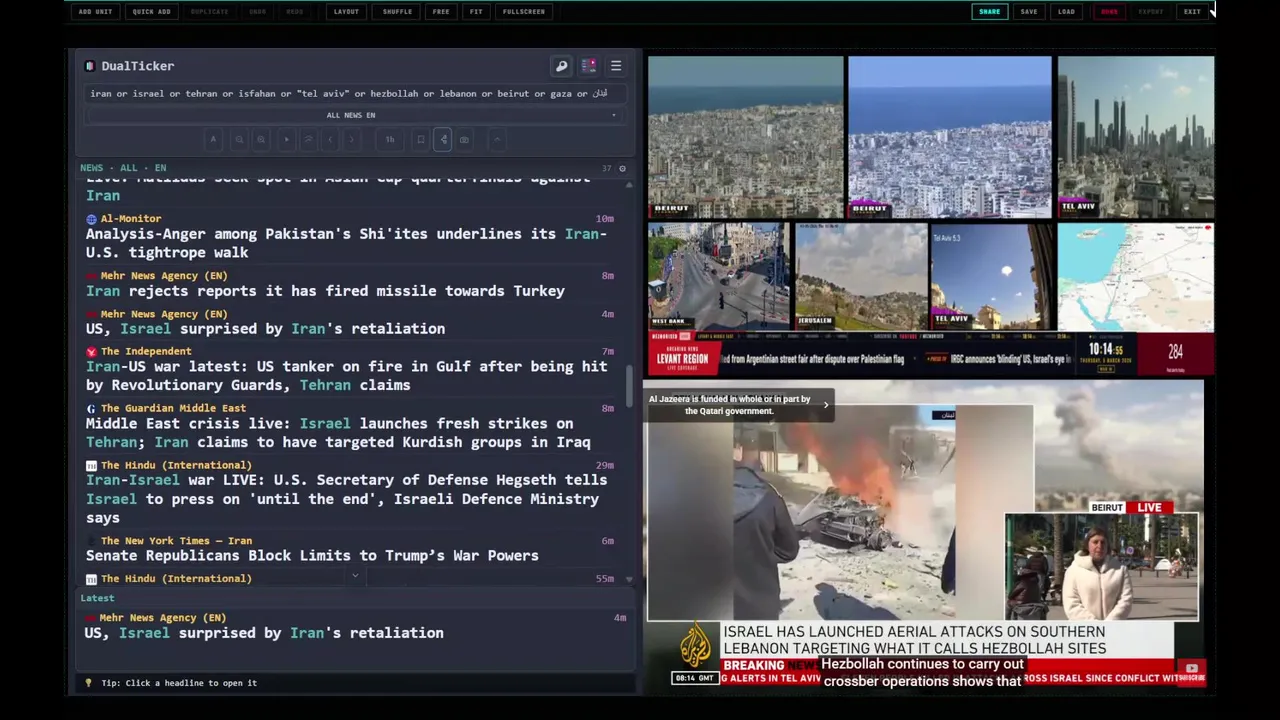Viewport: 1280px width, 720px height.
Task: Open the key/API icon in DualTicker header
Action: [561, 66]
